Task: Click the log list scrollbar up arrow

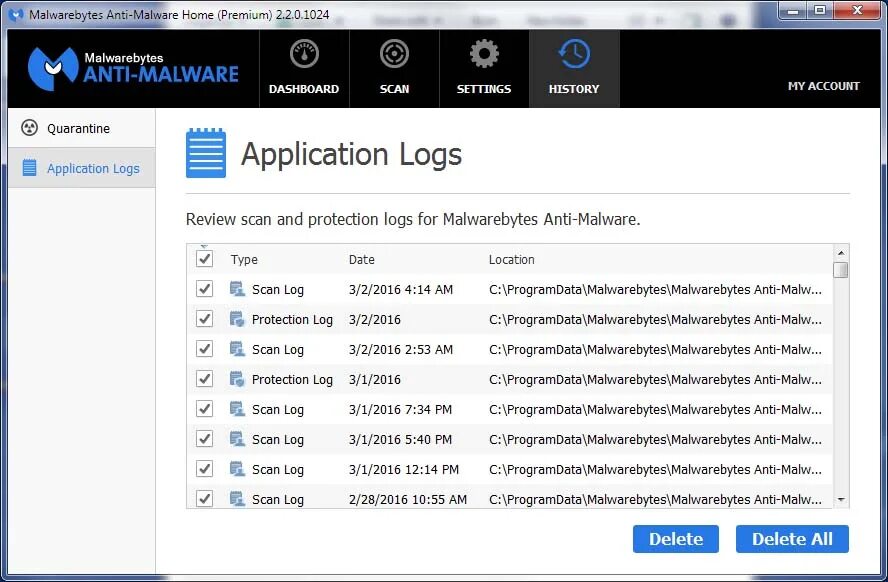Action: pos(841,253)
